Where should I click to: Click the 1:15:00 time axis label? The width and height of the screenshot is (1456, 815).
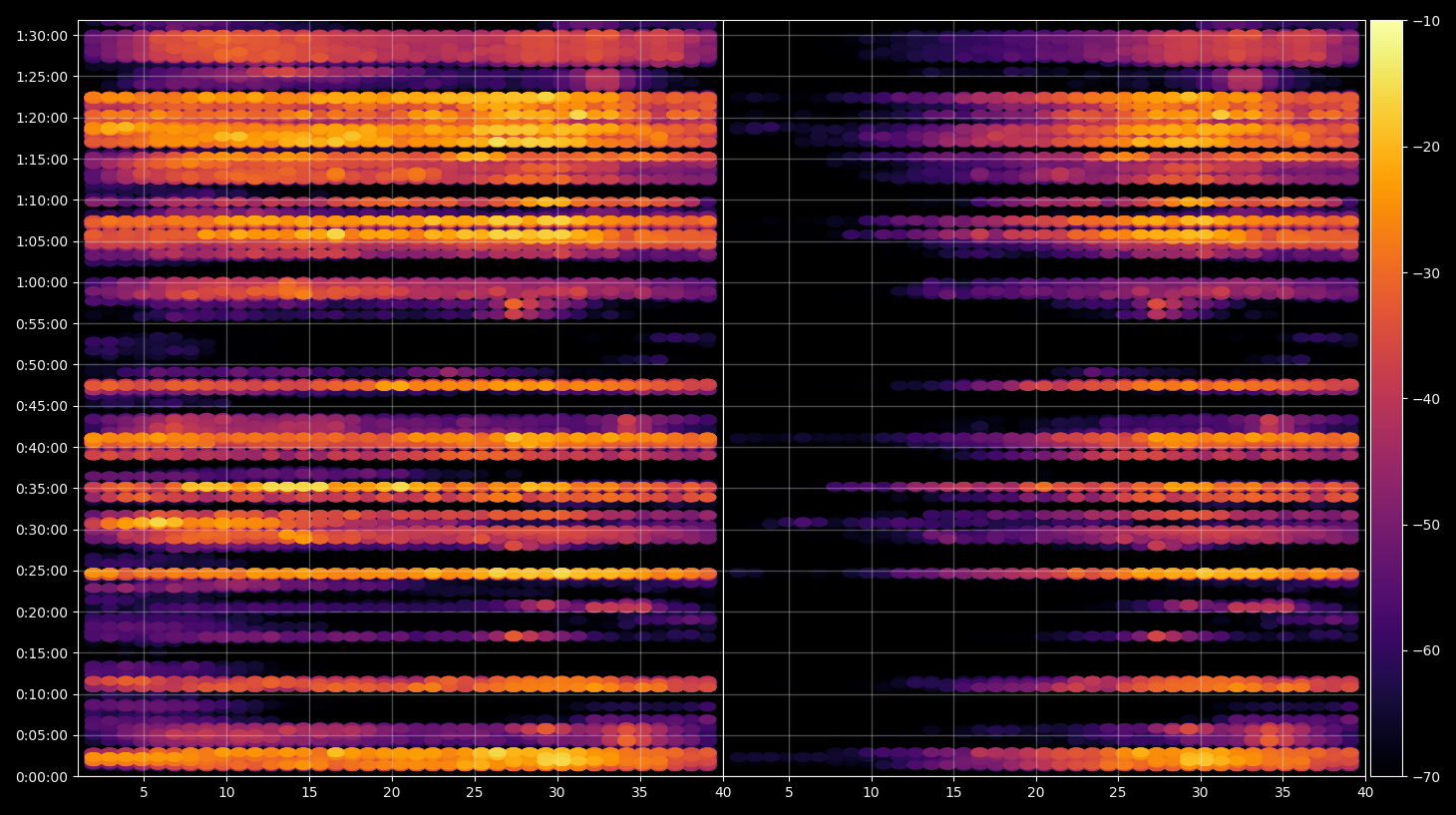pos(42,160)
